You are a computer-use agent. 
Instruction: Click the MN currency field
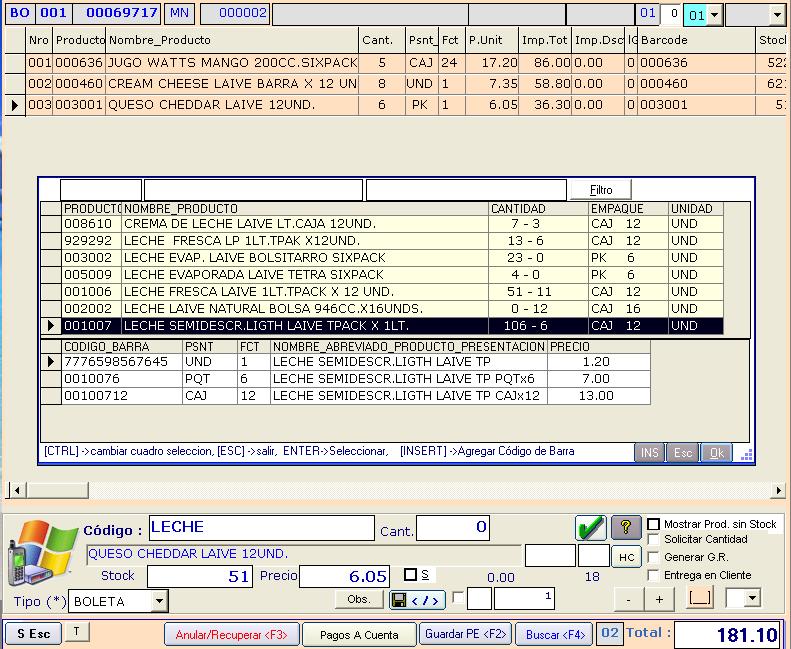[x=180, y=13]
